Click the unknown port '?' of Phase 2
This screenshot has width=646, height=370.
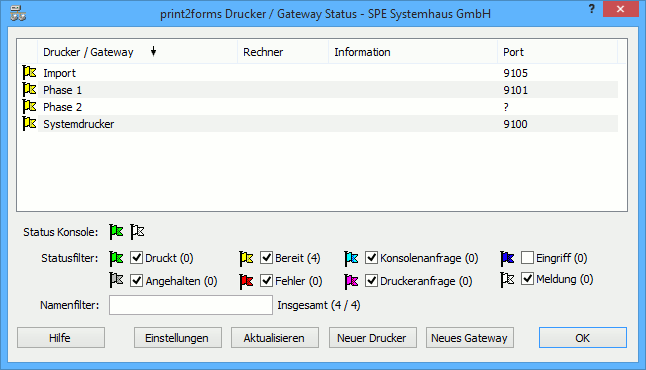pos(506,107)
